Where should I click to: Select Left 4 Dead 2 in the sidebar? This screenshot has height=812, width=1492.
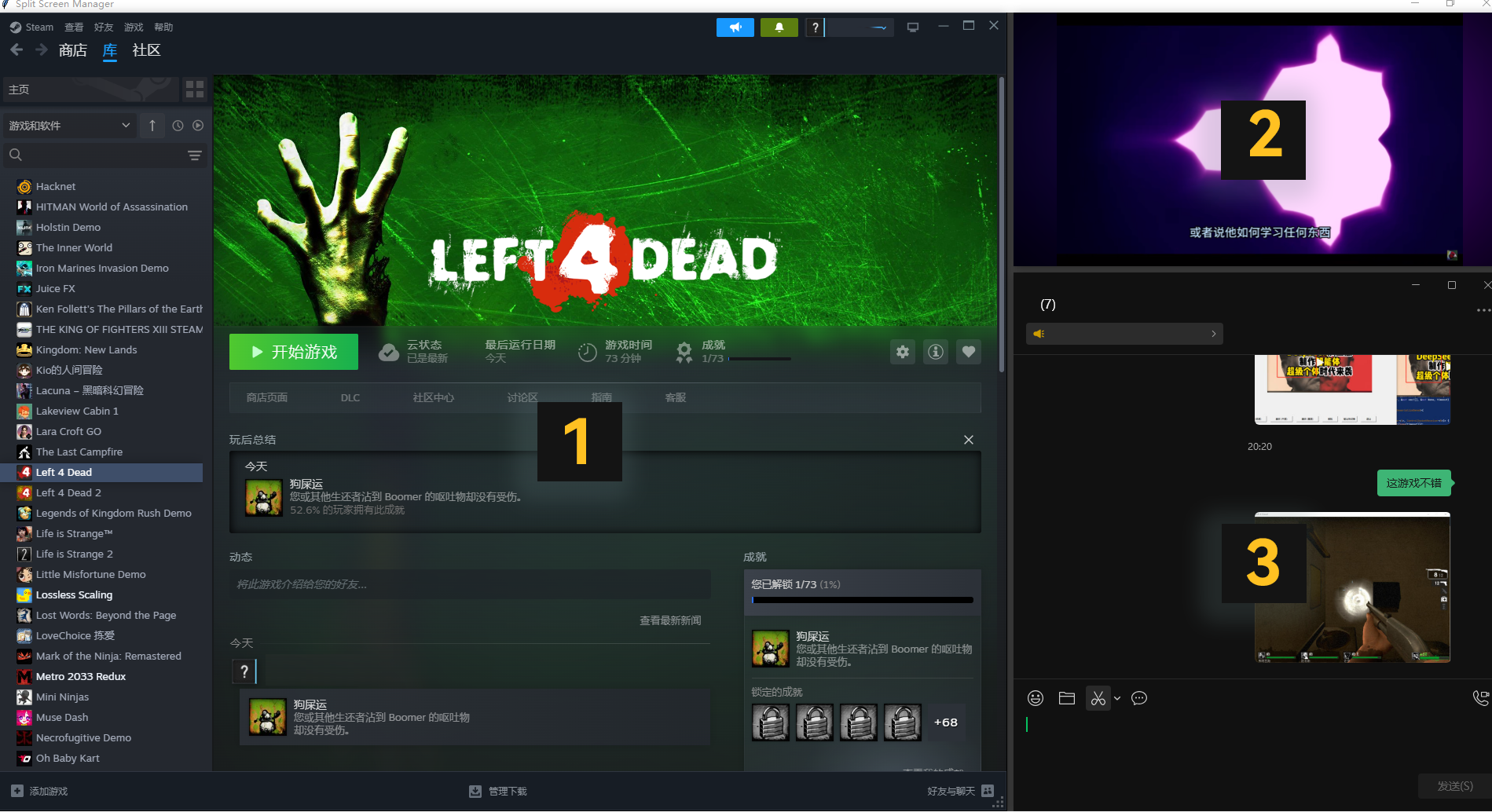click(x=68, y=492)
